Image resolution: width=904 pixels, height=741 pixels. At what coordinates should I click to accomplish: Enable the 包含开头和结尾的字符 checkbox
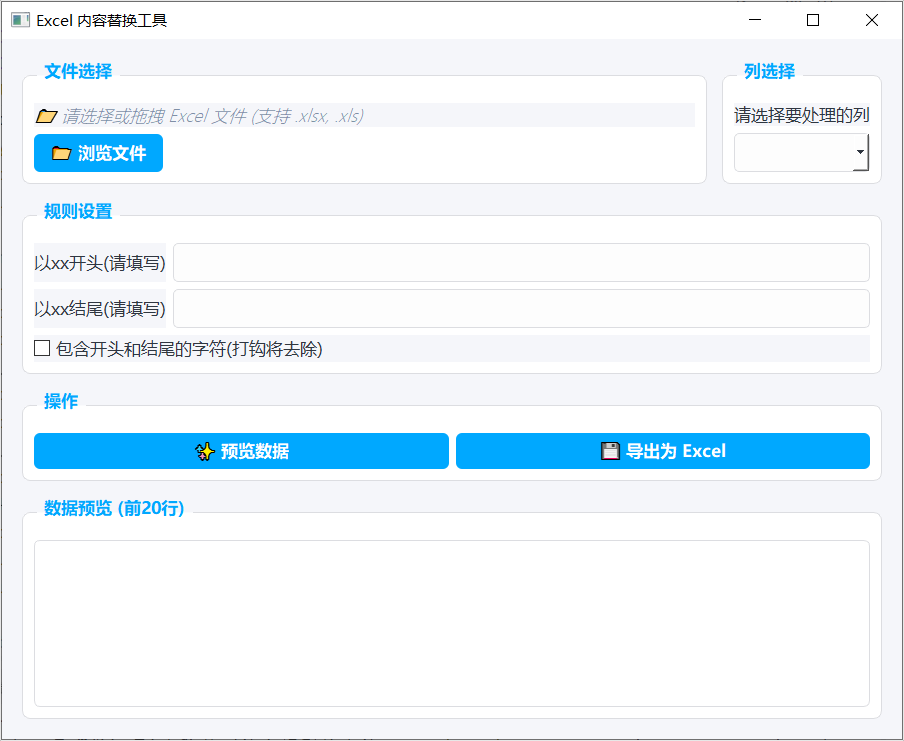click(42, 348)
